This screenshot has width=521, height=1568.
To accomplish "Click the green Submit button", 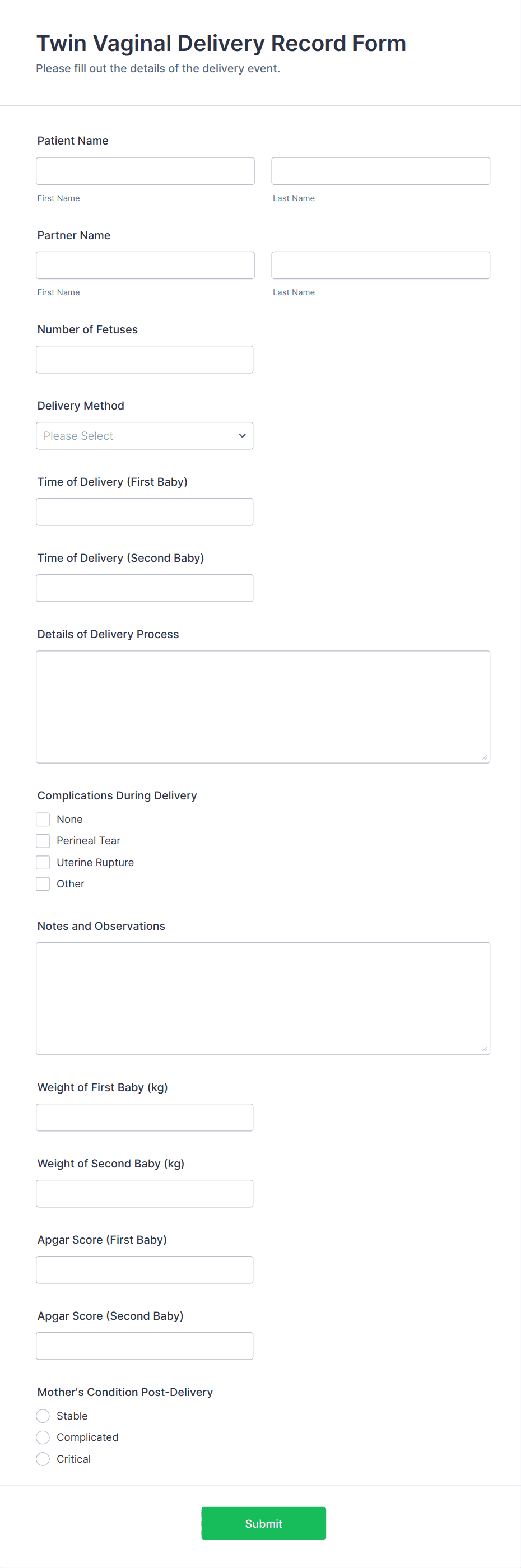I will pos(263,1524).
